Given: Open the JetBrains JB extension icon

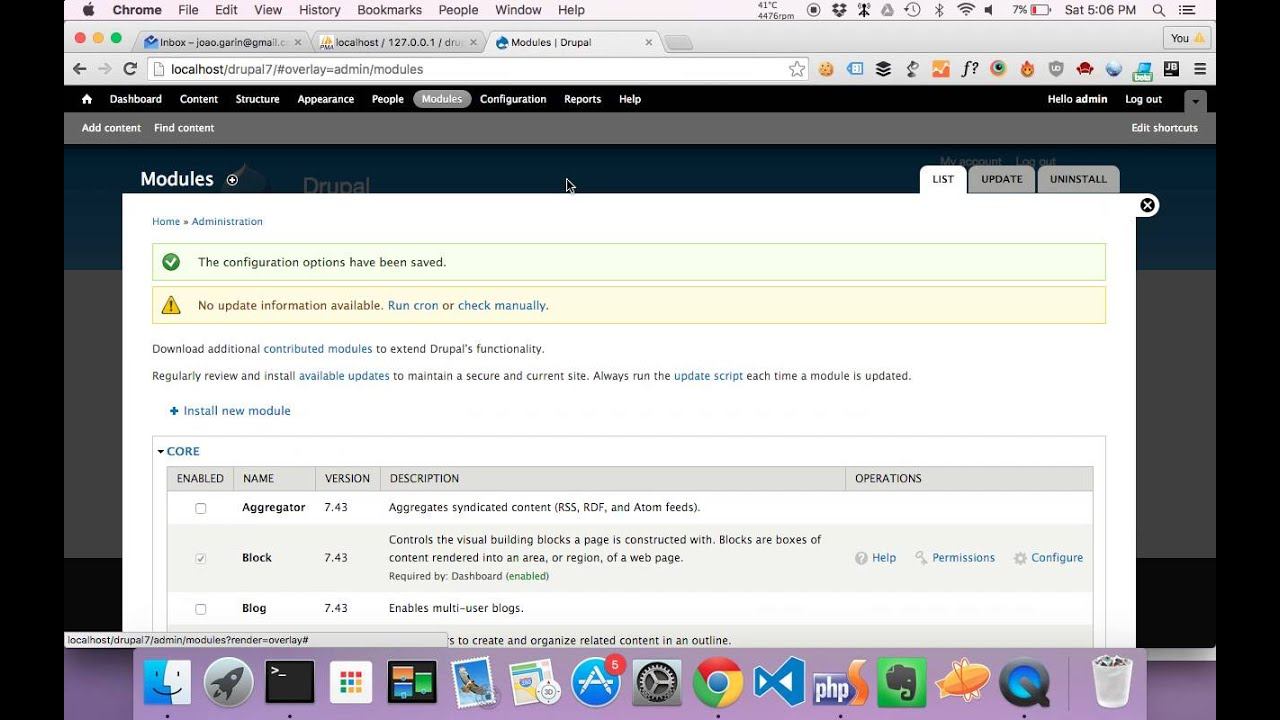Looking at the screenshot, I should [1171, 69].
